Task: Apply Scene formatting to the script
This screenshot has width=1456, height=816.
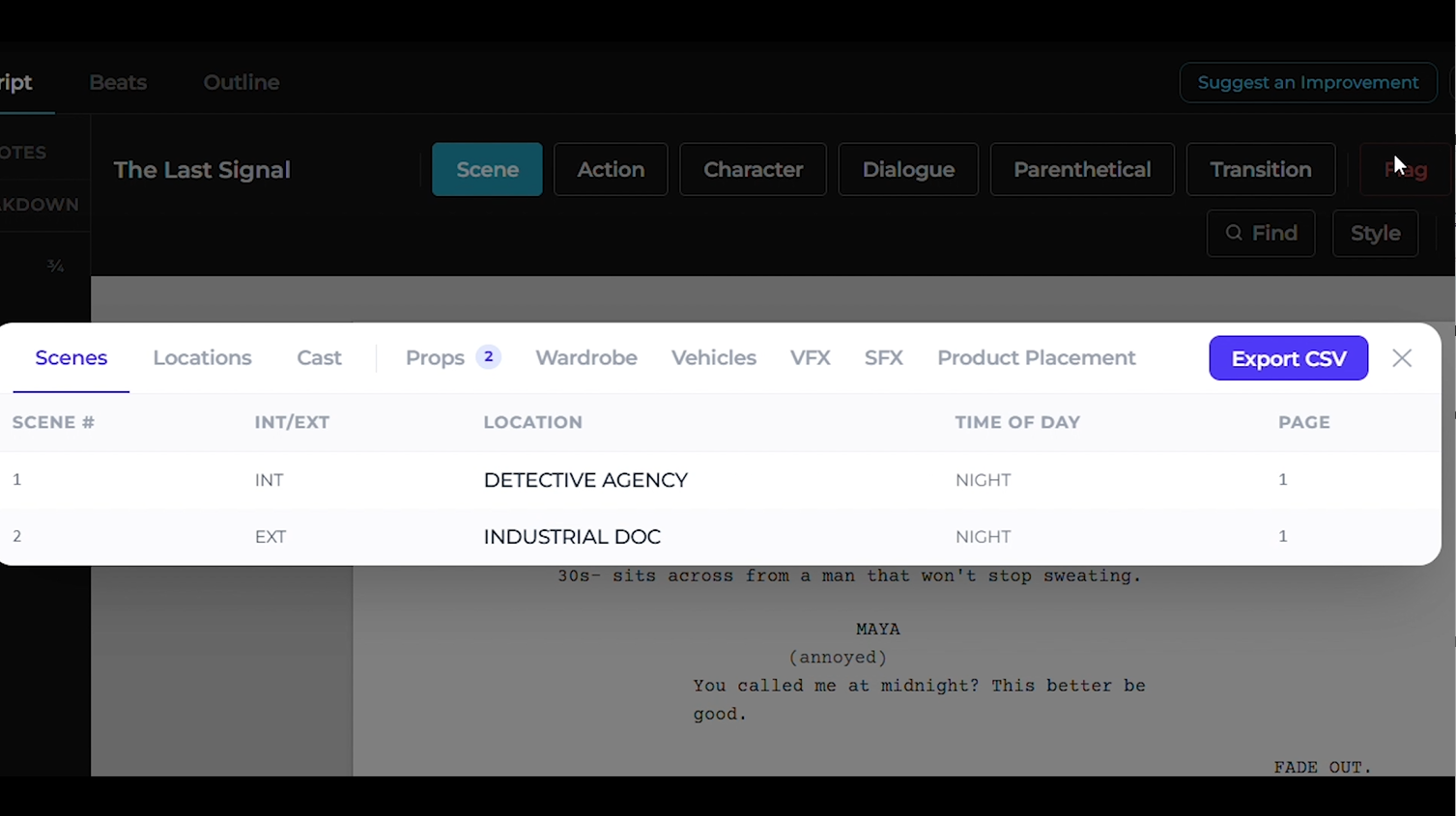Action: [x=487, y=169]
